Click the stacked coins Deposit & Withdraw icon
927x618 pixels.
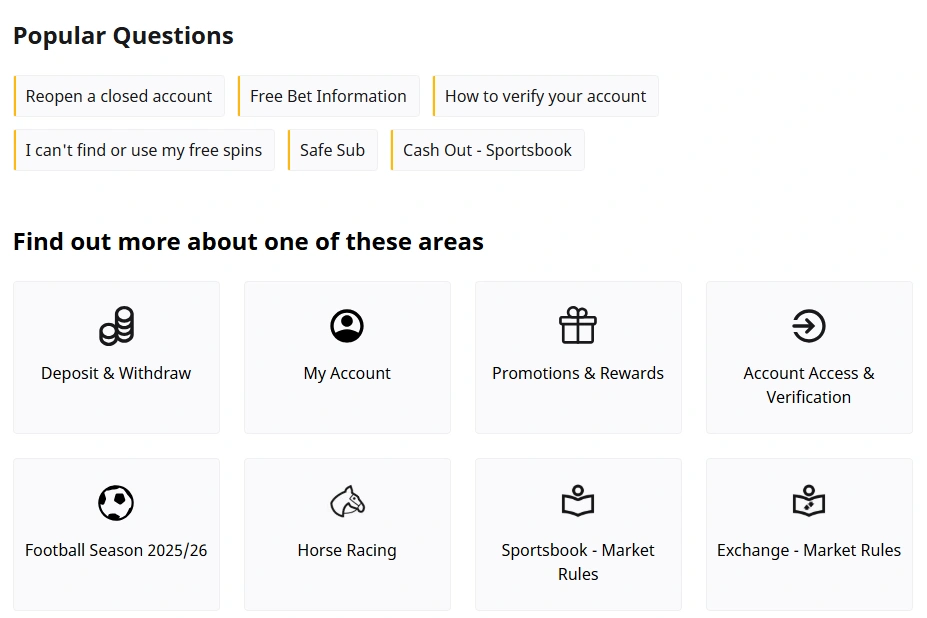tap(116, 325)
